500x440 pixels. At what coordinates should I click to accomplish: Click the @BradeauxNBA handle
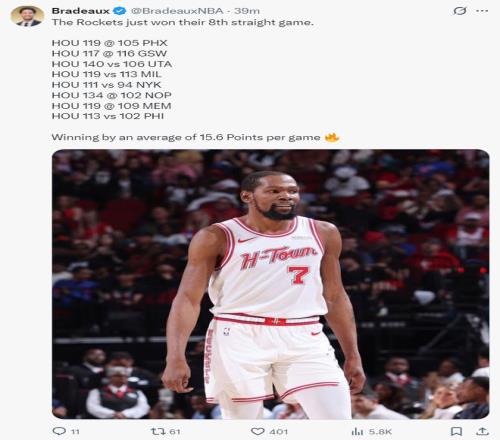coord(177,11)
